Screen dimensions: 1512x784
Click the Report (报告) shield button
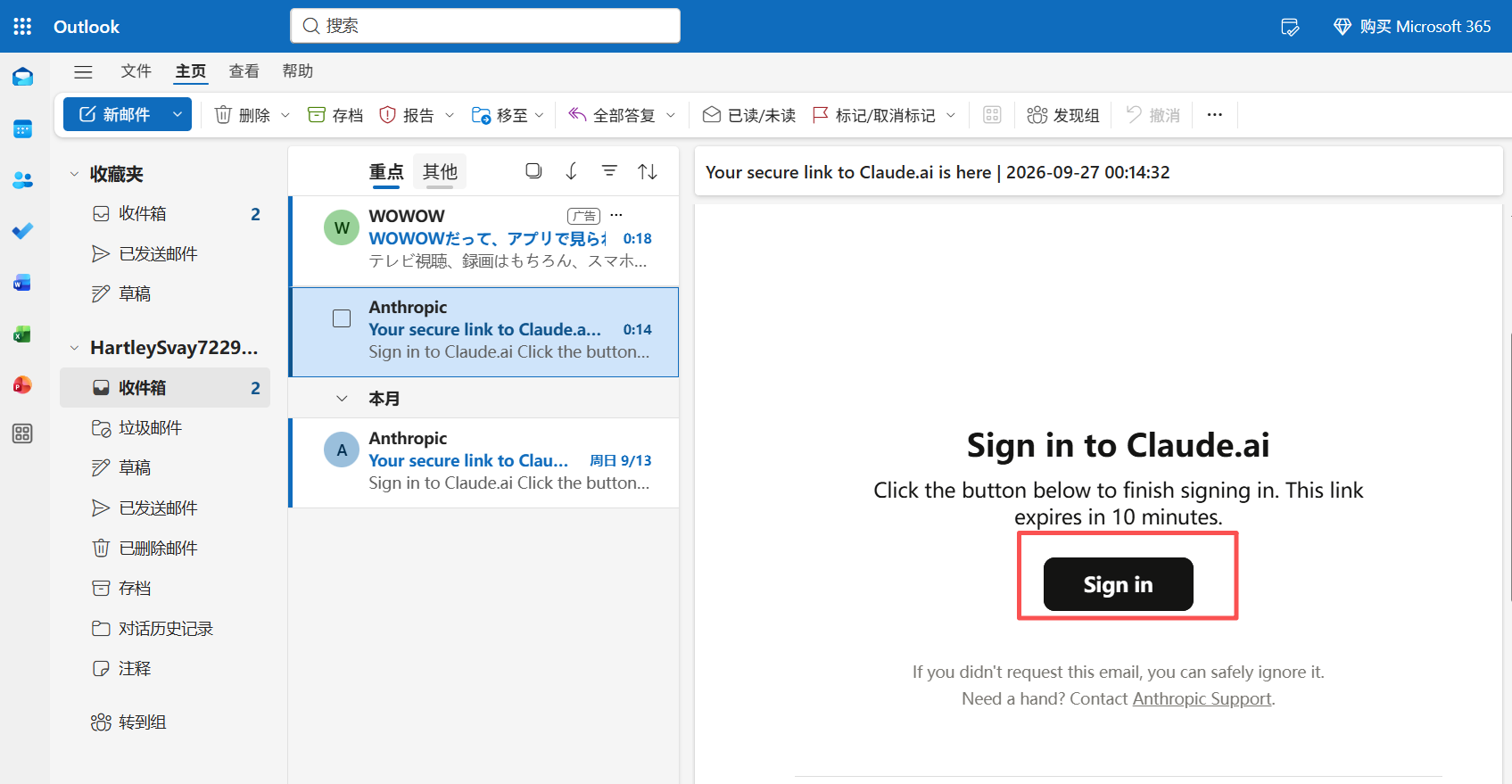pyautogui.click(x=407, y=115)
